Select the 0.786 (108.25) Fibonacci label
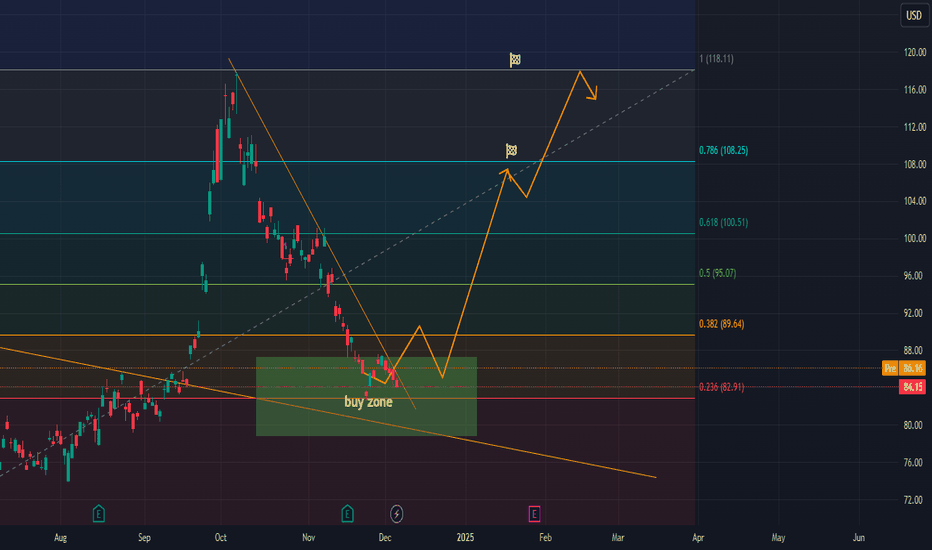 pos(723,150)
